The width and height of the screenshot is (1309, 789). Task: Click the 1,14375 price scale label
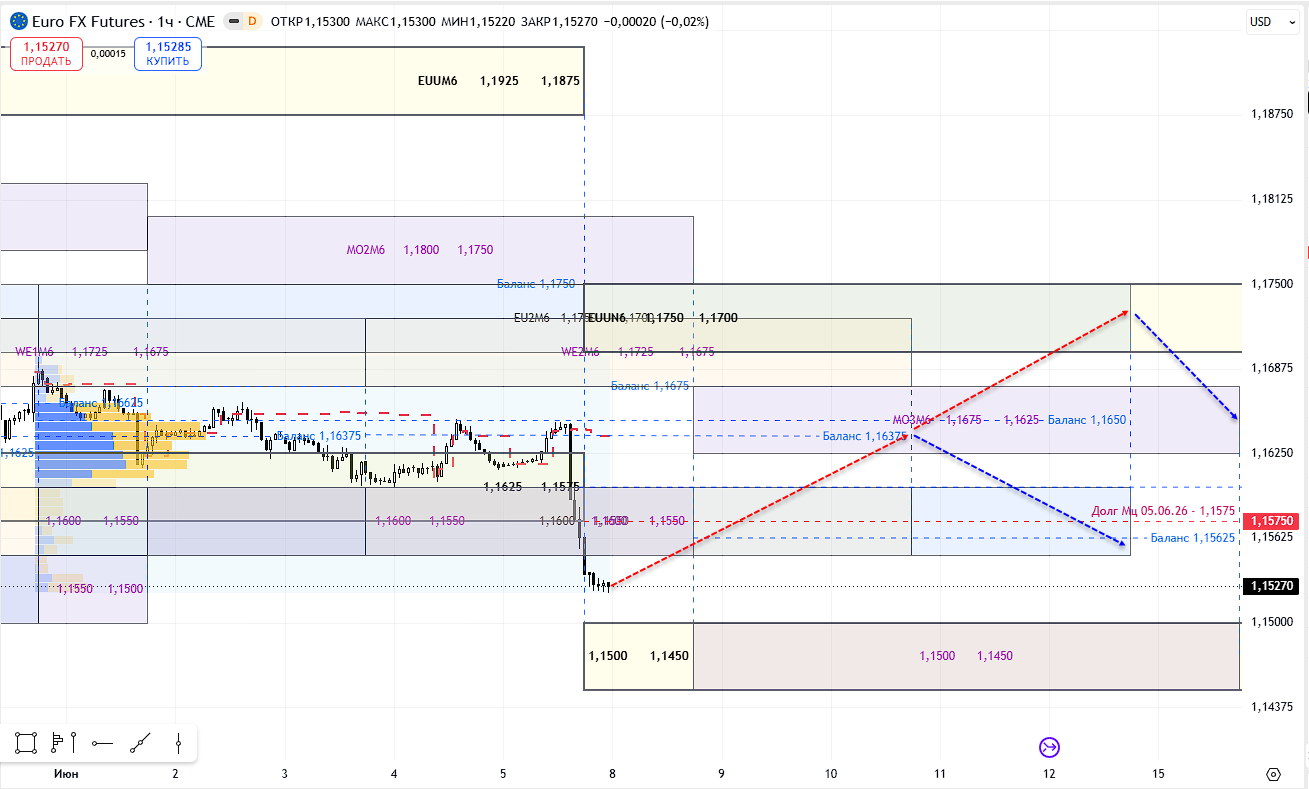[x=1272, y=707]
